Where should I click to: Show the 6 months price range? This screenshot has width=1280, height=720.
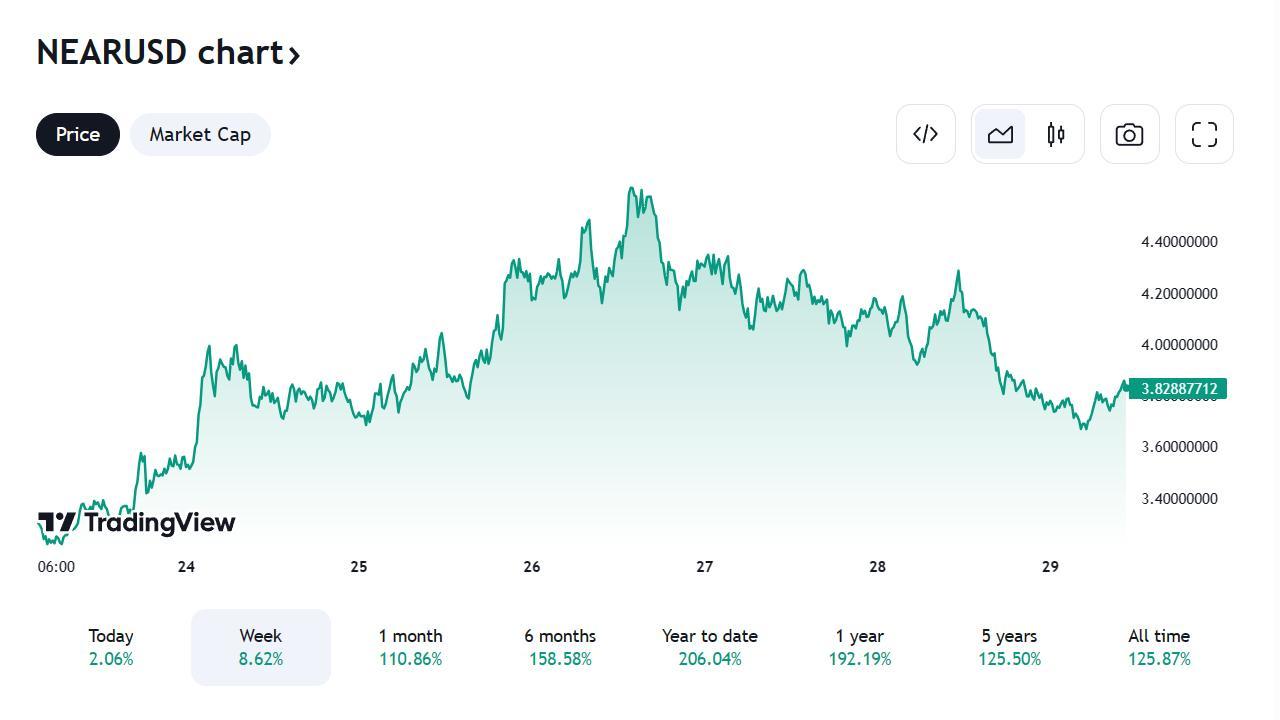[x=560, y=647]
